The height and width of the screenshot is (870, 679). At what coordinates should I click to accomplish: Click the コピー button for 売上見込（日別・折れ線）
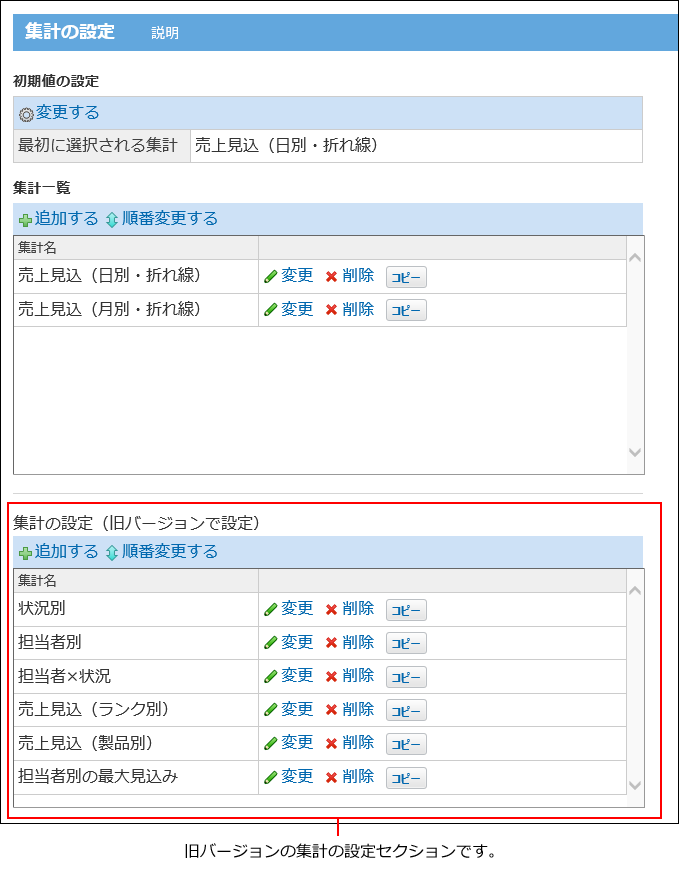[406, 277]
